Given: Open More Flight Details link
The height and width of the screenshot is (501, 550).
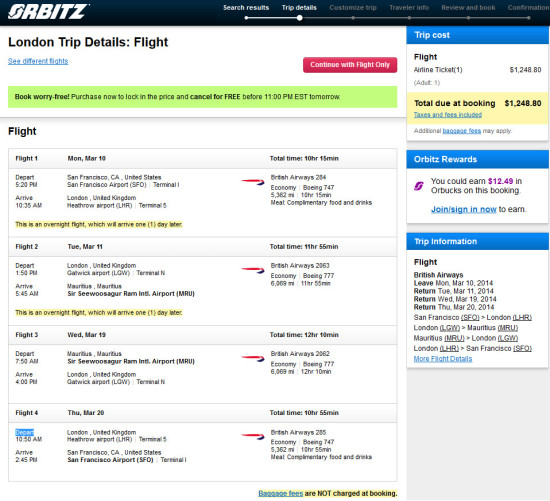Looking at the screenshot, I should point(443,359).
